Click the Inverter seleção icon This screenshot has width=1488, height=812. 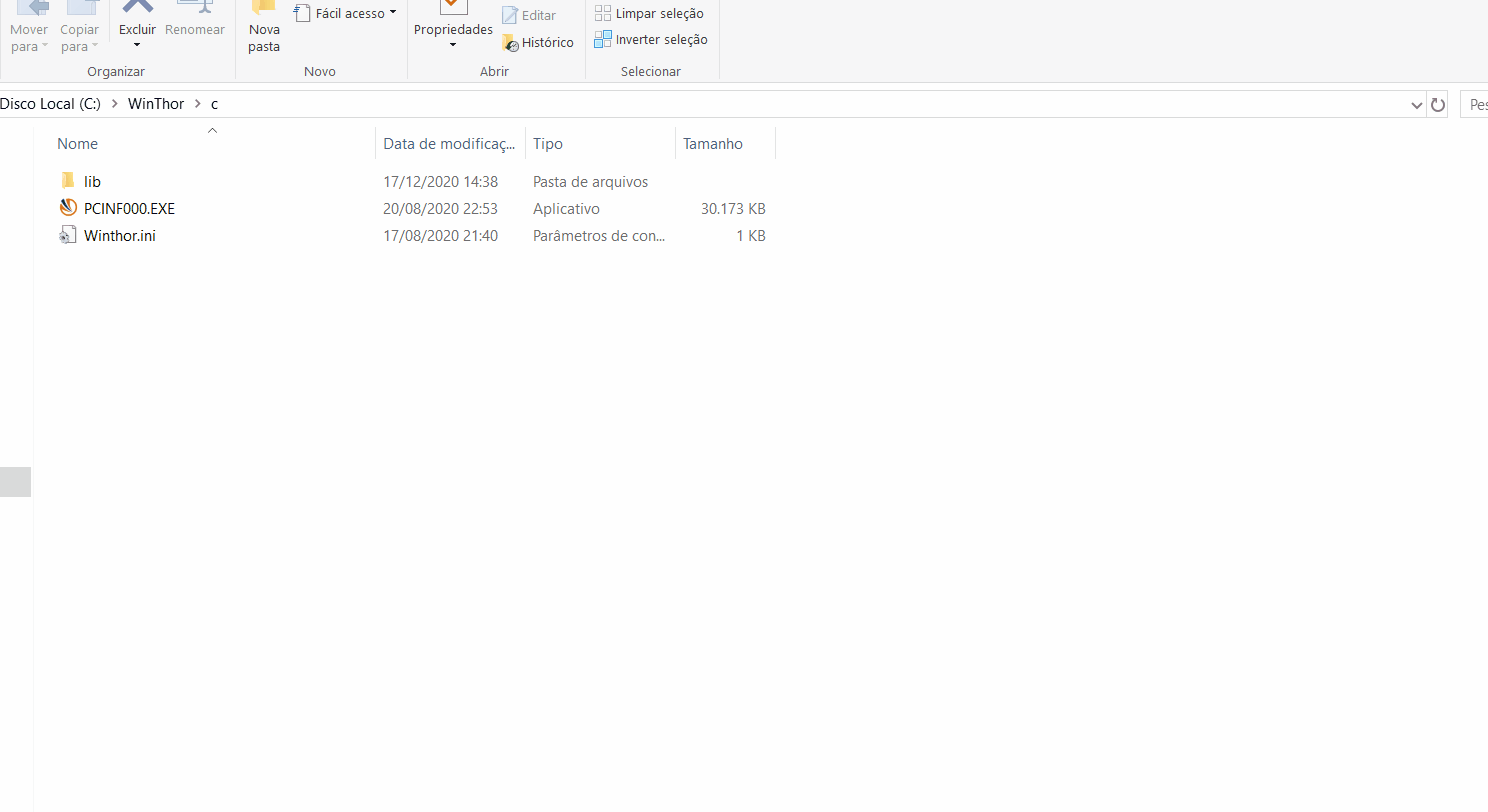pos(603,40)
